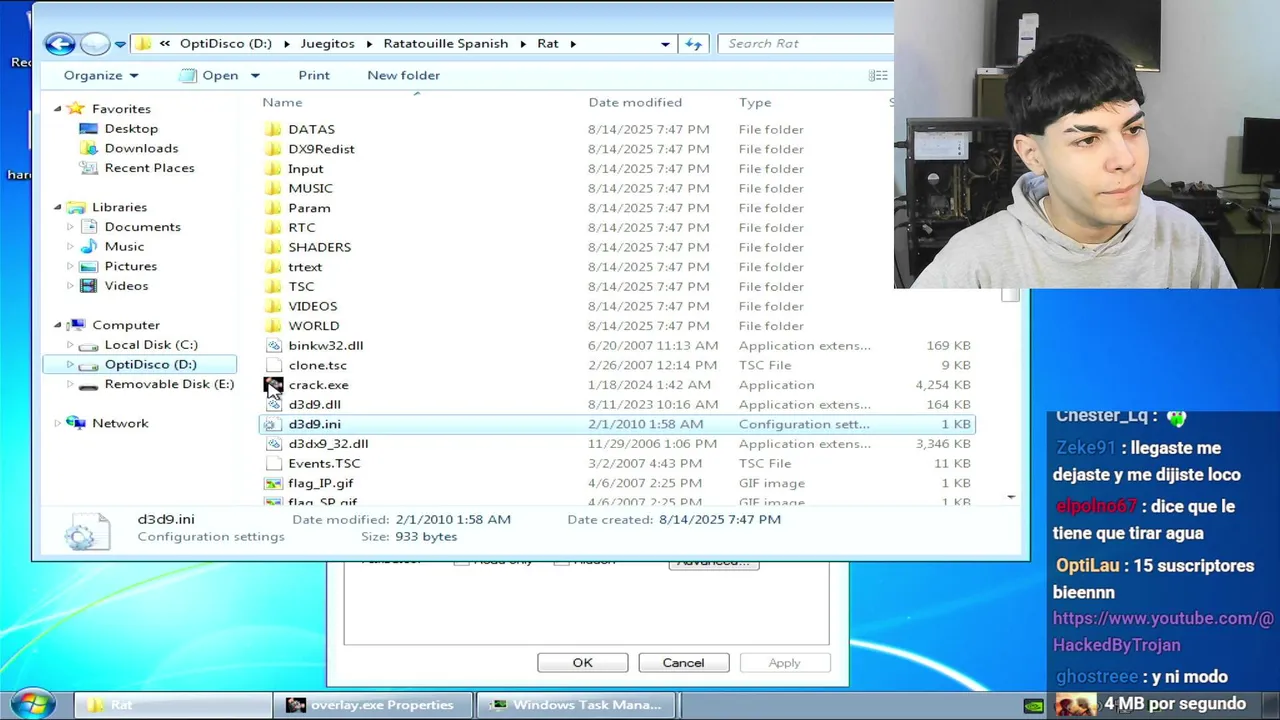Select the VIDEOS folder icon
1280x720 pixels.
click(274, 306)
